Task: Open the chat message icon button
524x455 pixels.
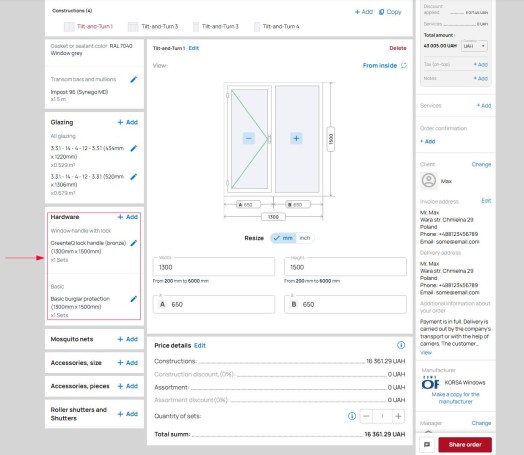Action: pos(427,445)
